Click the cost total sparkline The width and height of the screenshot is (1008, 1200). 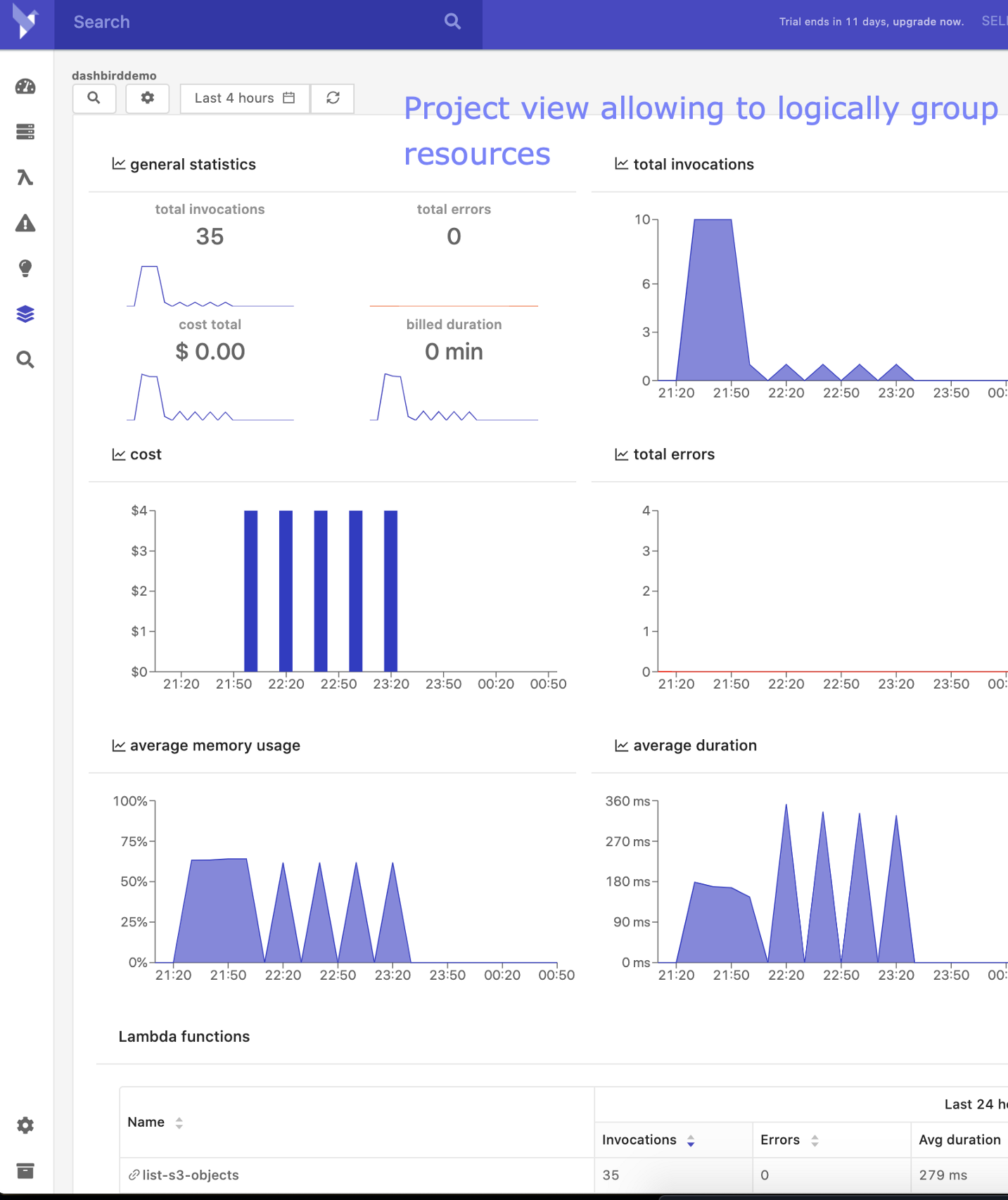point(210,397)
